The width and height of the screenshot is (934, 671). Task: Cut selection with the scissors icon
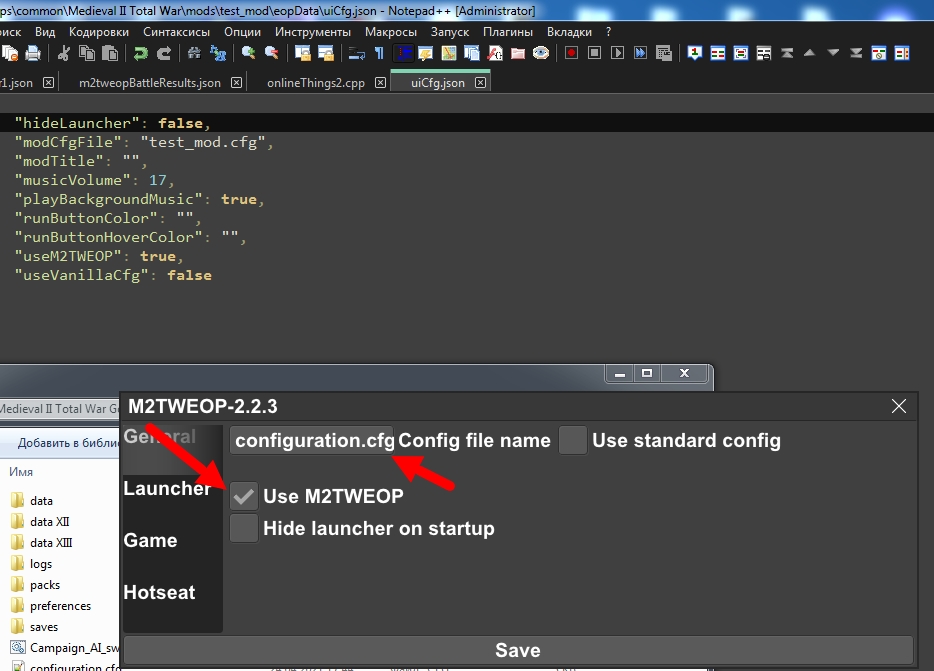(64, 54)
